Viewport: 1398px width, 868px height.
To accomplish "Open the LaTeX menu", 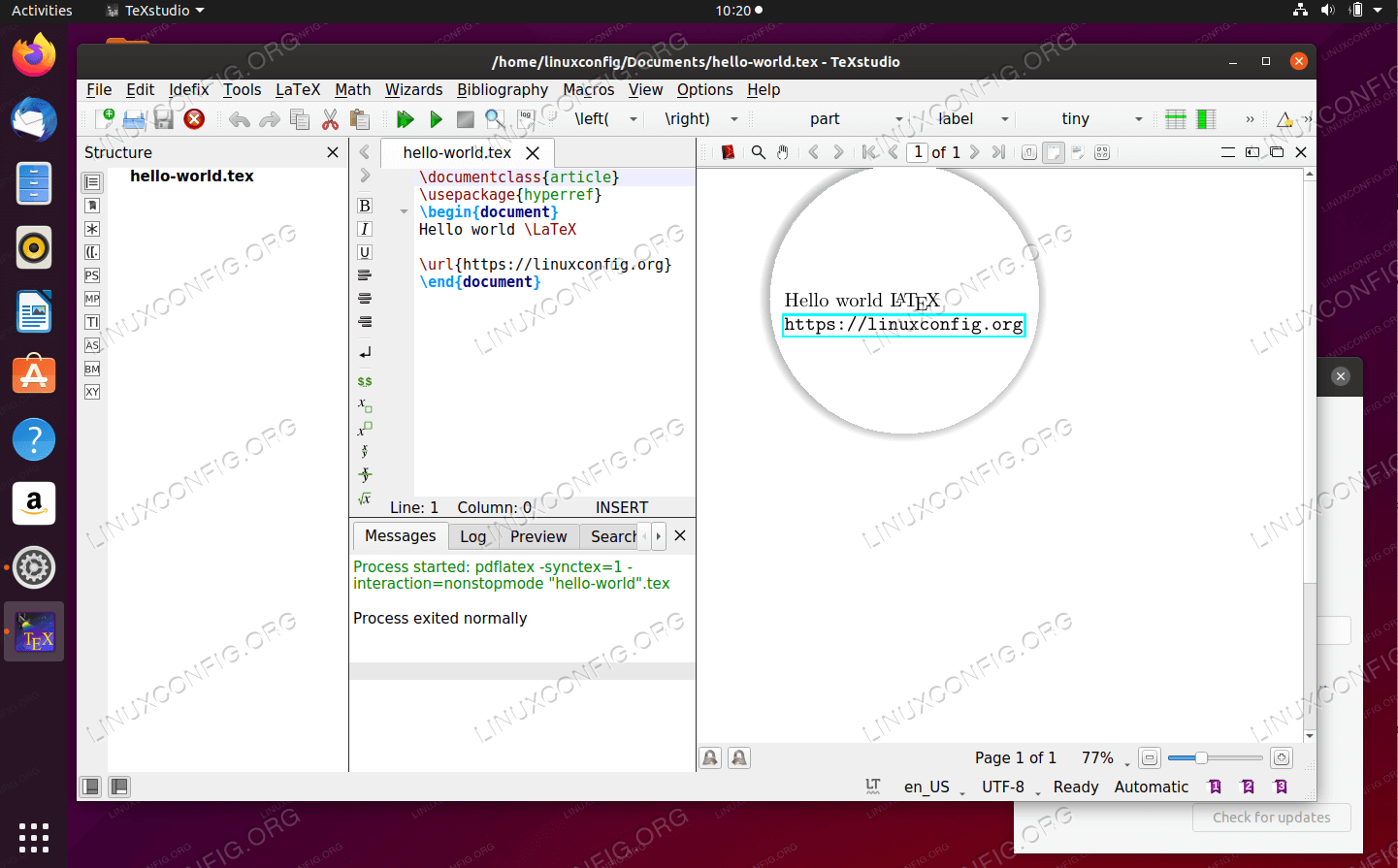I will click(x=298, y=89).
